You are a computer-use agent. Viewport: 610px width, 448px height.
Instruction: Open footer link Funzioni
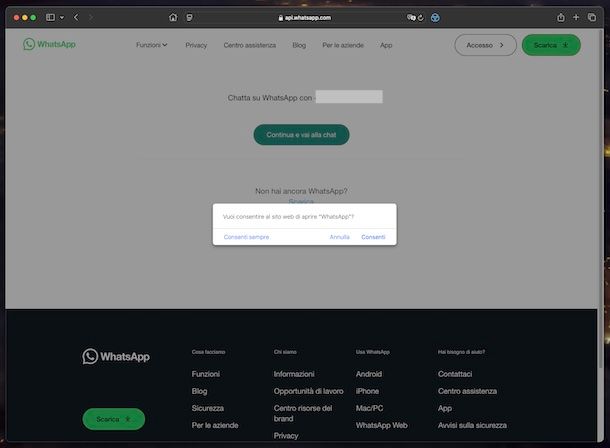[x=206, y=374]
